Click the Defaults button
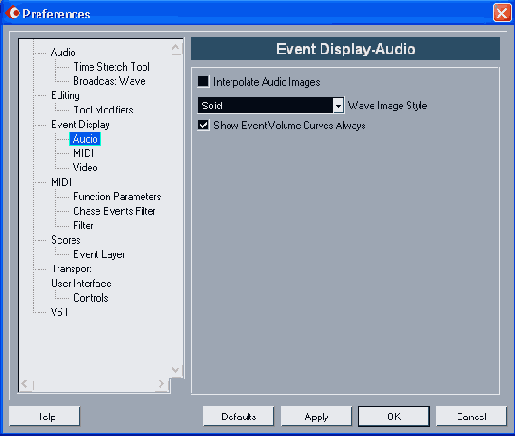The height and width of the screenshot is (436, 515). click(238, 416)
